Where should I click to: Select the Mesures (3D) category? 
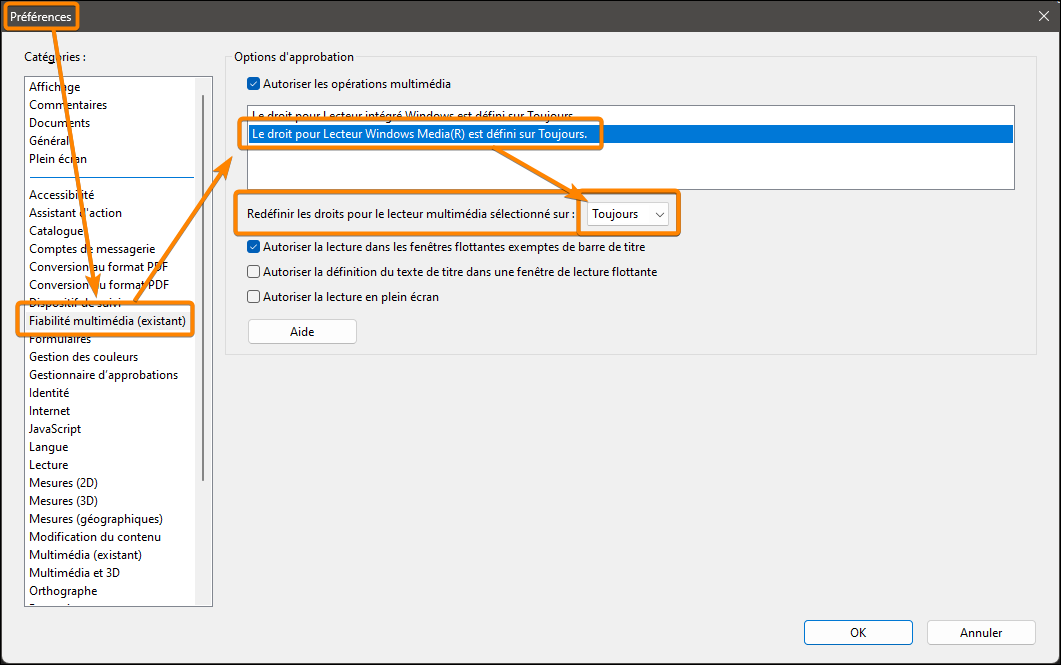pos(63,500)
